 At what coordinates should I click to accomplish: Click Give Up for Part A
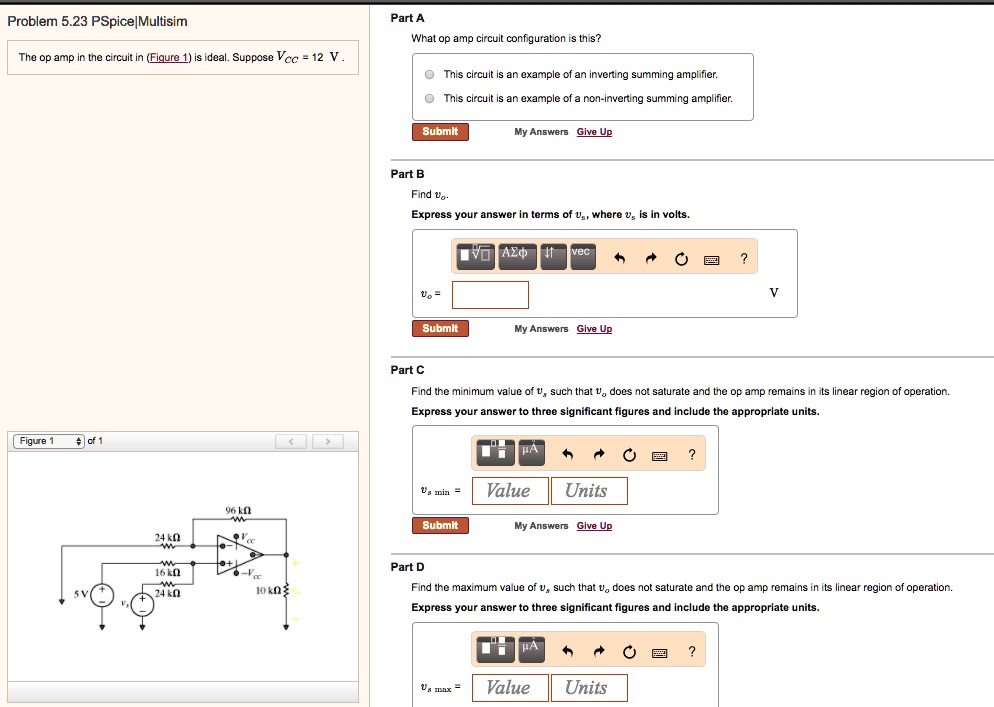pyautogui.click(x=595, y=131)
